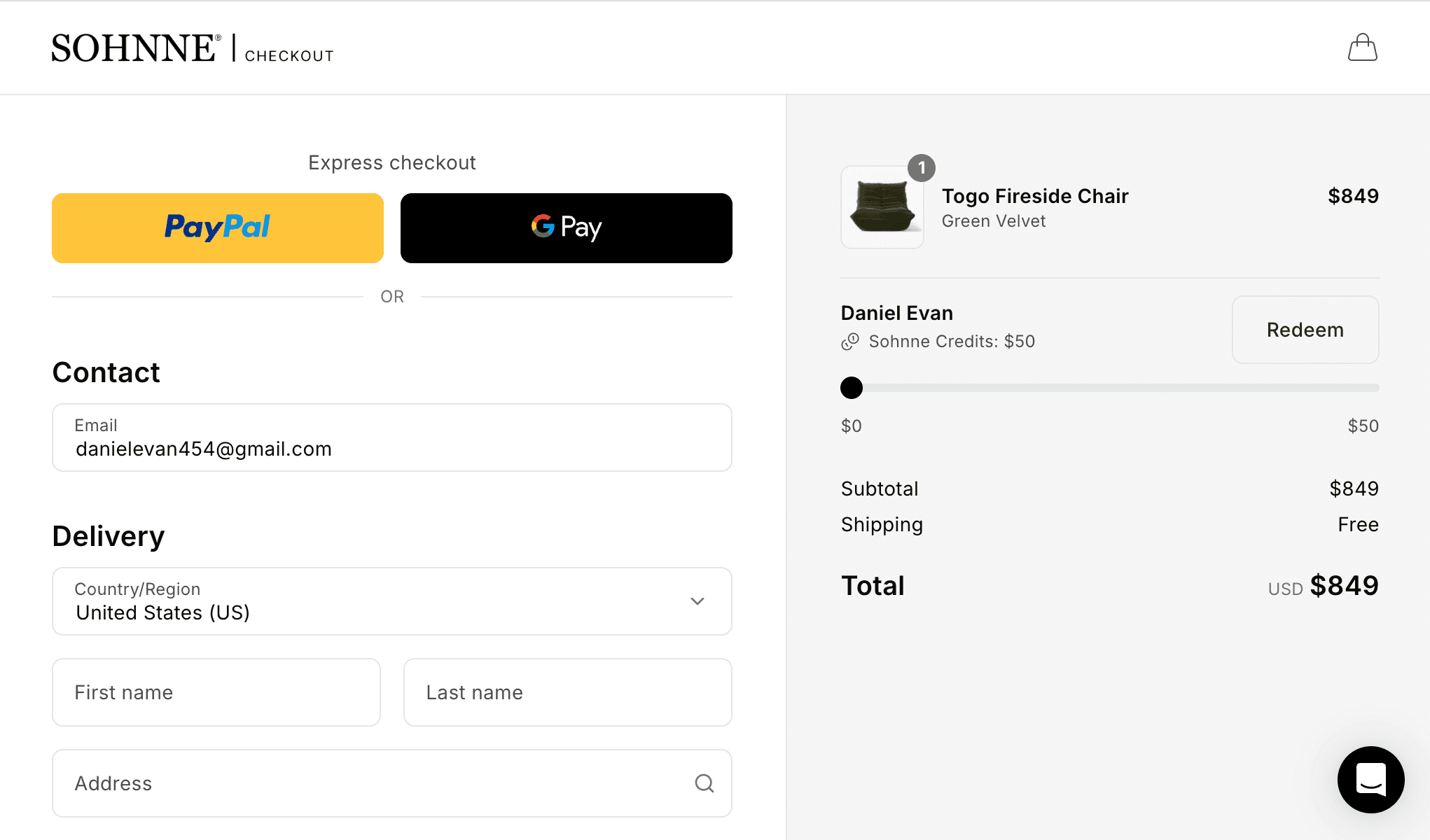Click the Free shipping value
Screen dimensions: 1430x840
(1358, 524)
